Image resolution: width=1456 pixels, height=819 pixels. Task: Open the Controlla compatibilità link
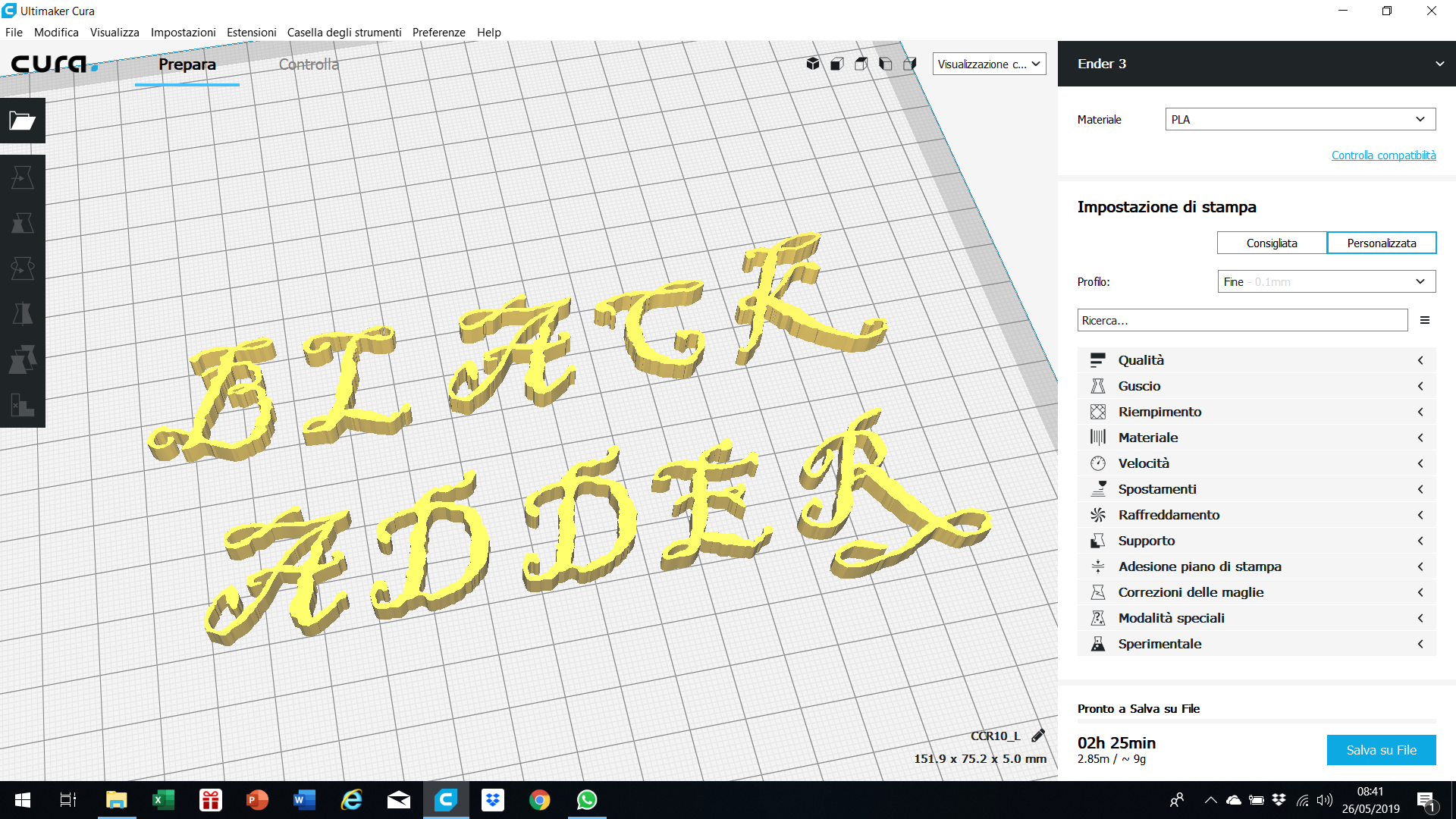(1383, 155)
